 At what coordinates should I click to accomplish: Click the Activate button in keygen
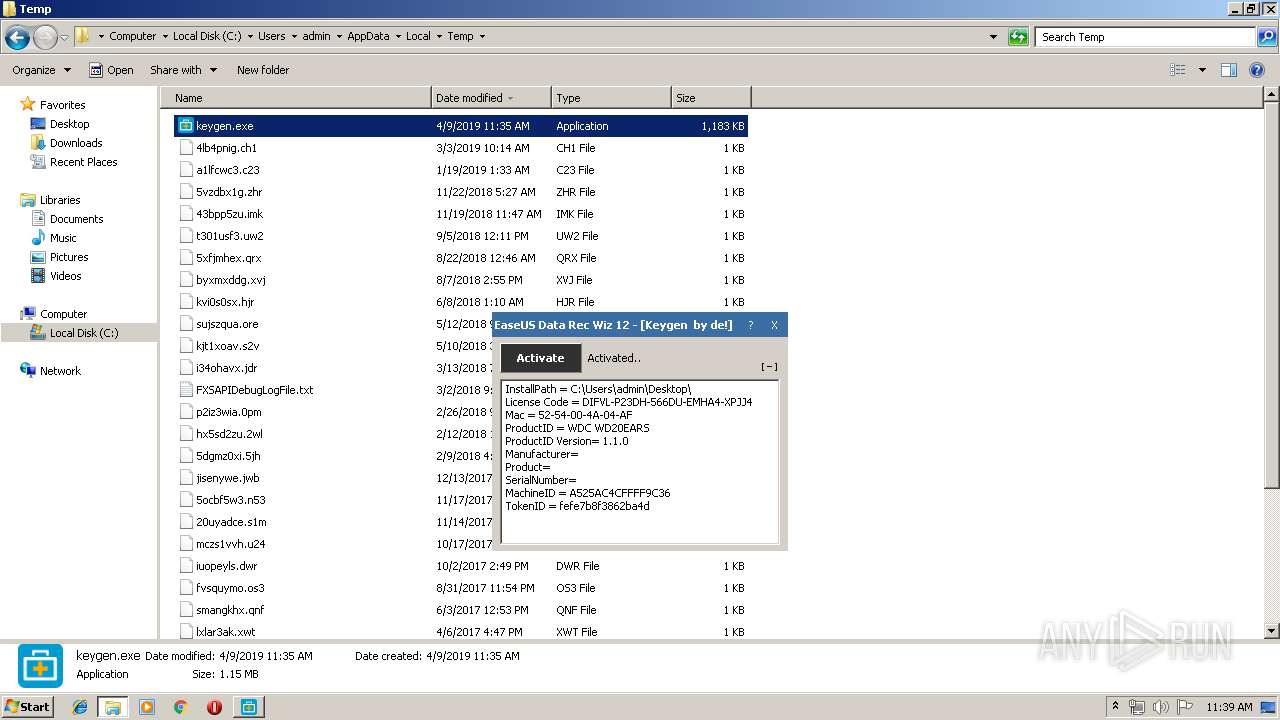click(x=540, y=358)
